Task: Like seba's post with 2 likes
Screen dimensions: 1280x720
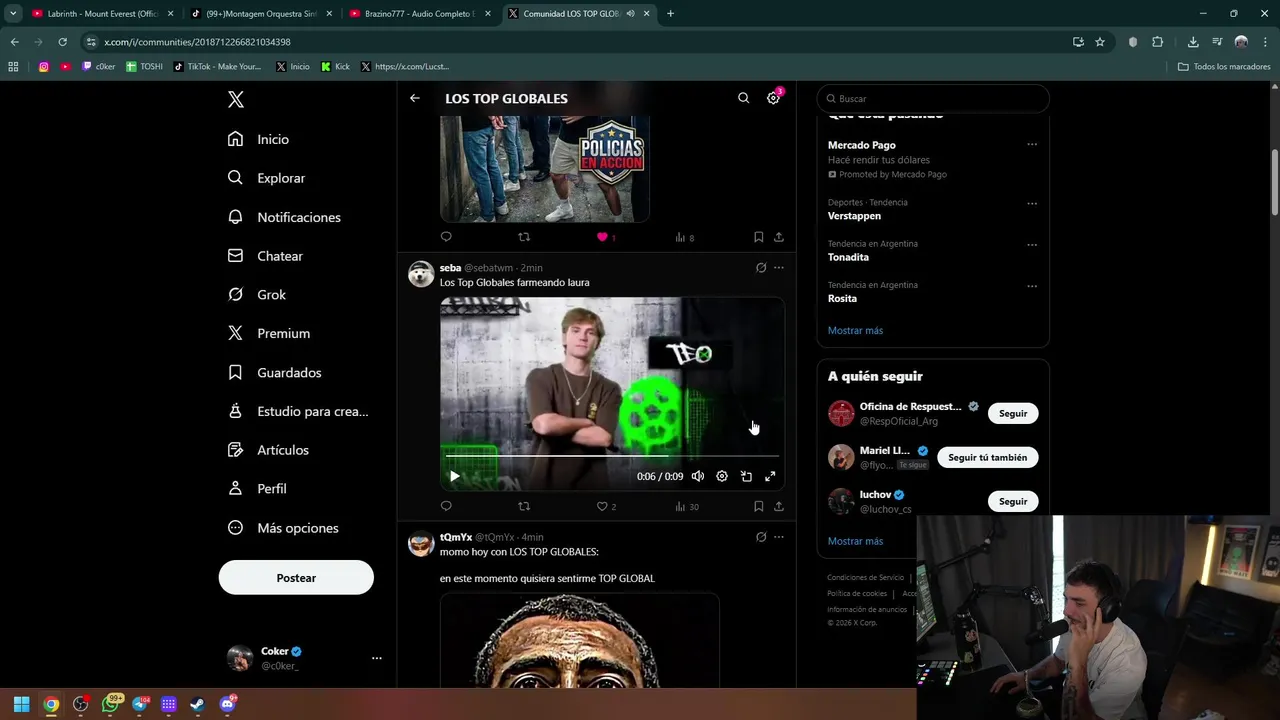Action: tap(606, 506)
